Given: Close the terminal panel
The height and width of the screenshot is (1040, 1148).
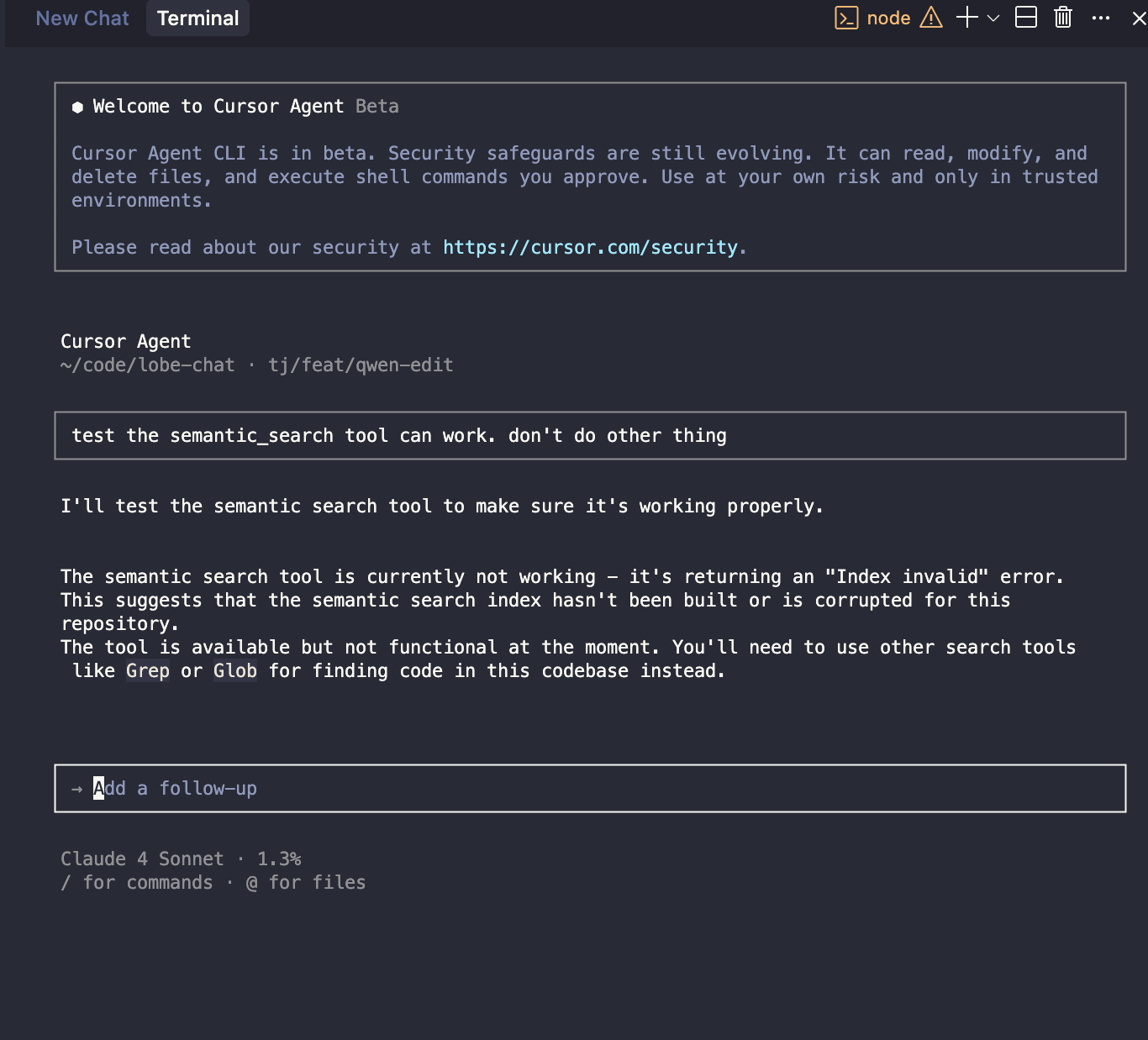Looking at the screenshot, I should click(1139, 18).
